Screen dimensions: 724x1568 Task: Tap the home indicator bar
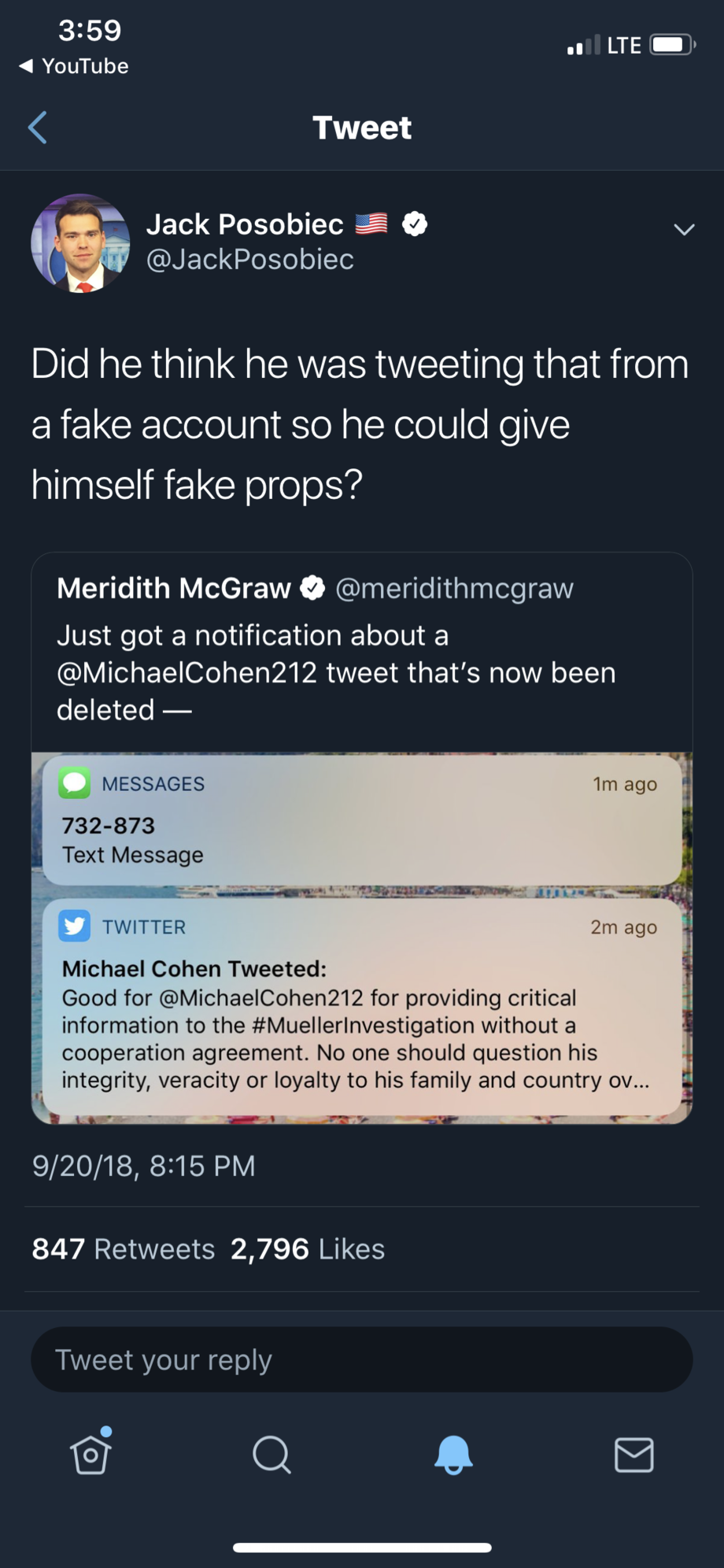pos(362,1548)
